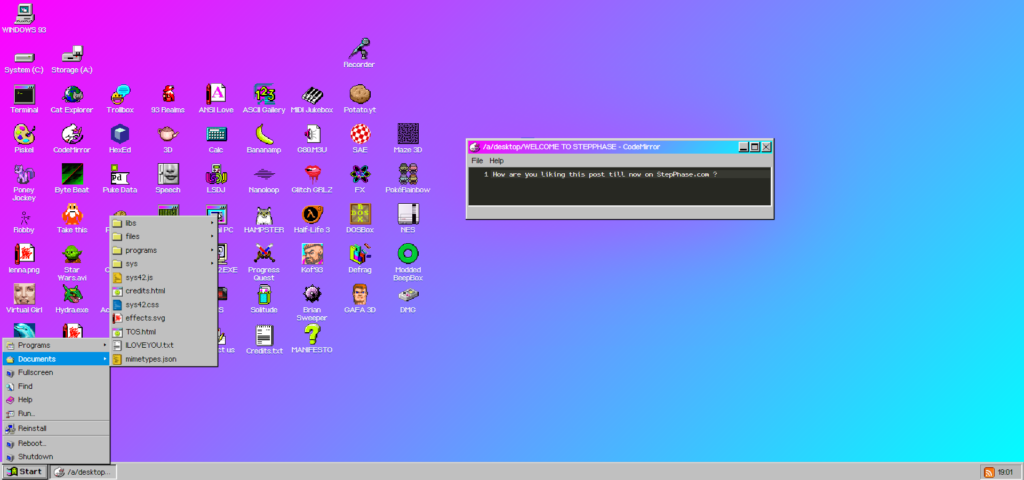Expand the programs folder in Documents submenu
Image resolution: width=1024 pixels, height=480 pixels.
coord(163,250)
